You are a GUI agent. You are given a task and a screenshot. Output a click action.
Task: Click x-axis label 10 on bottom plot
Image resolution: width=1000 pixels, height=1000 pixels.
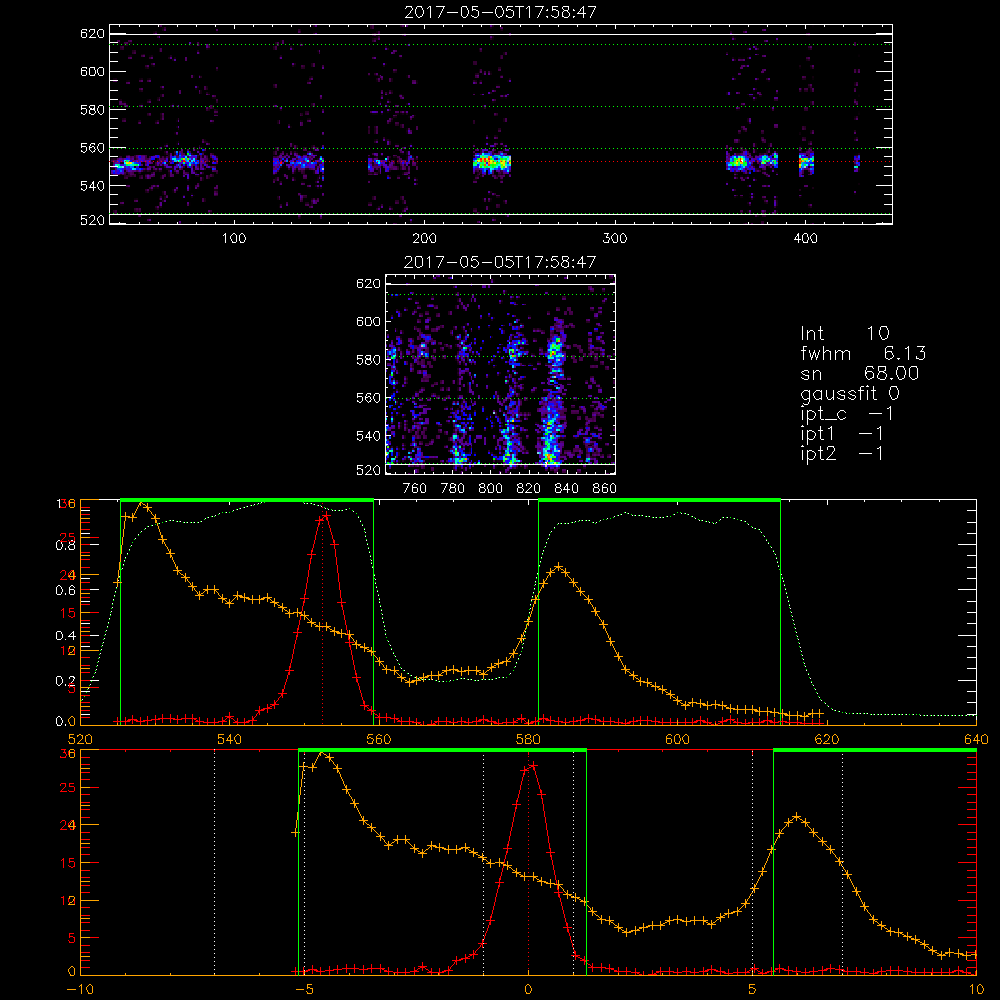976,989
